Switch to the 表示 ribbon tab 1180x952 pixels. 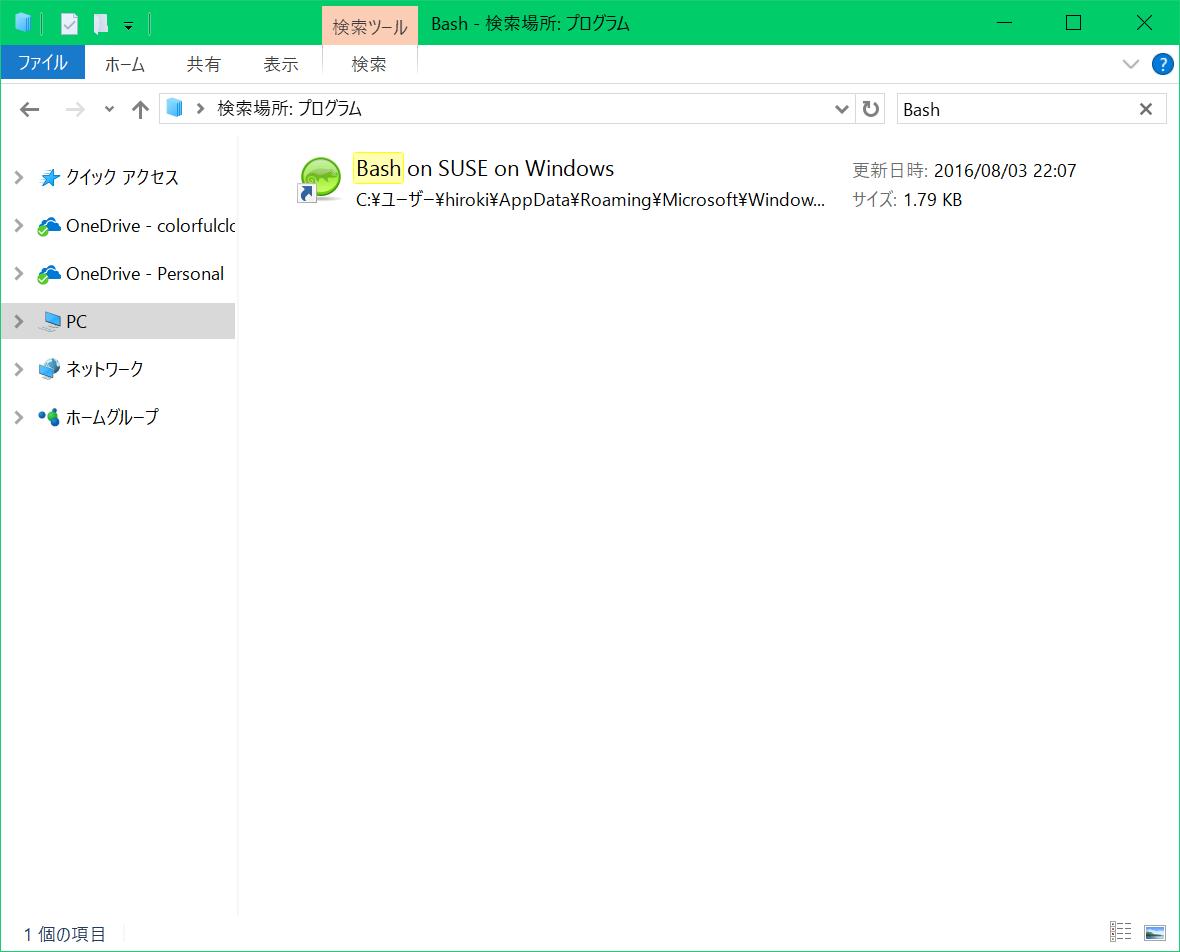click(281, 65)
